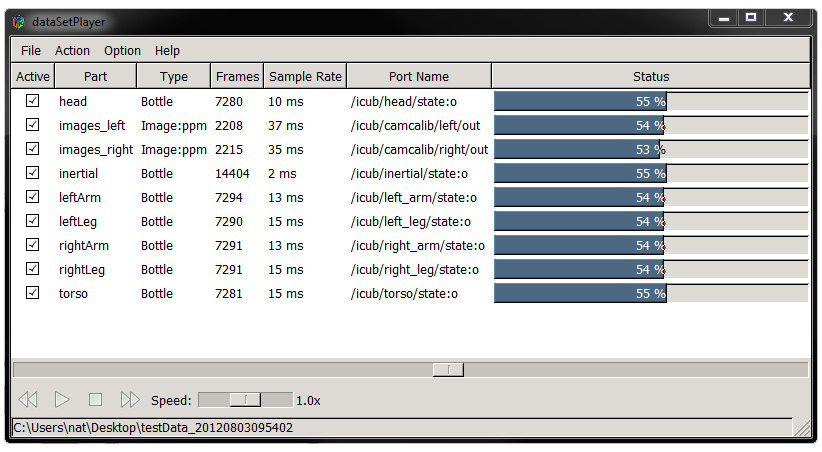Viewport: 822px width, 452px height.
Task: Open the Option menu
Action: point(122,50)
